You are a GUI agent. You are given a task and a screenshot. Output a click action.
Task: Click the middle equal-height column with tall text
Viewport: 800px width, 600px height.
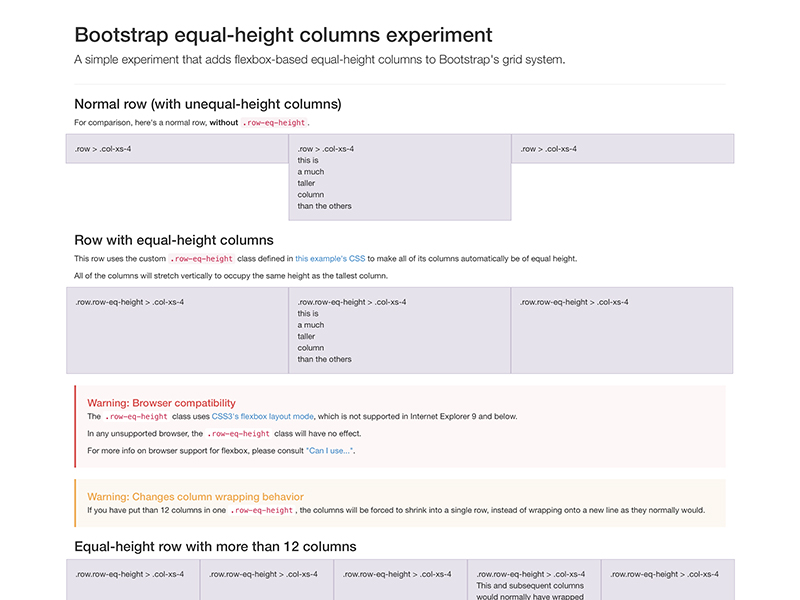click(x=400, y=330)
